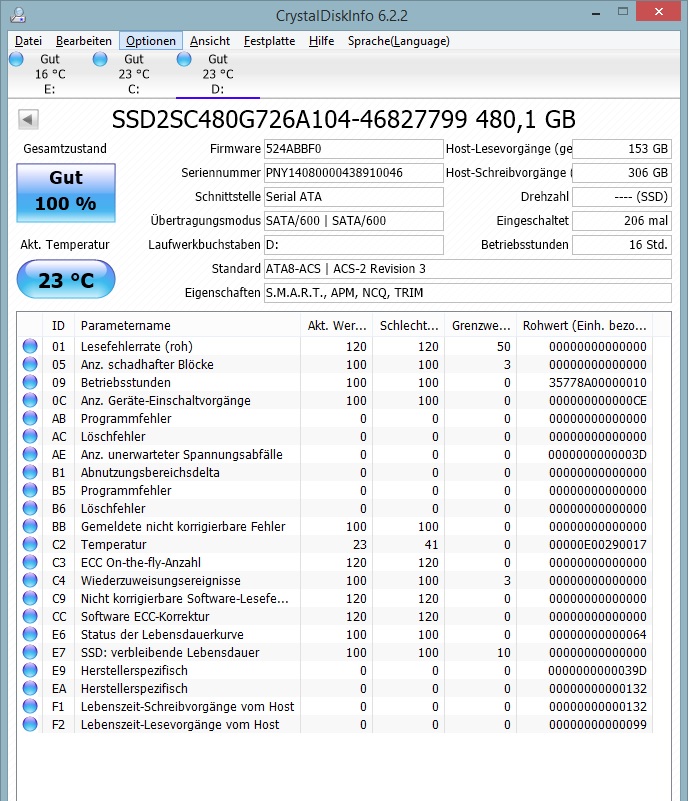Click the Eingeschaltet 206 mal value
The width and height of the screenshot is (690, 801).
point(622,221)
